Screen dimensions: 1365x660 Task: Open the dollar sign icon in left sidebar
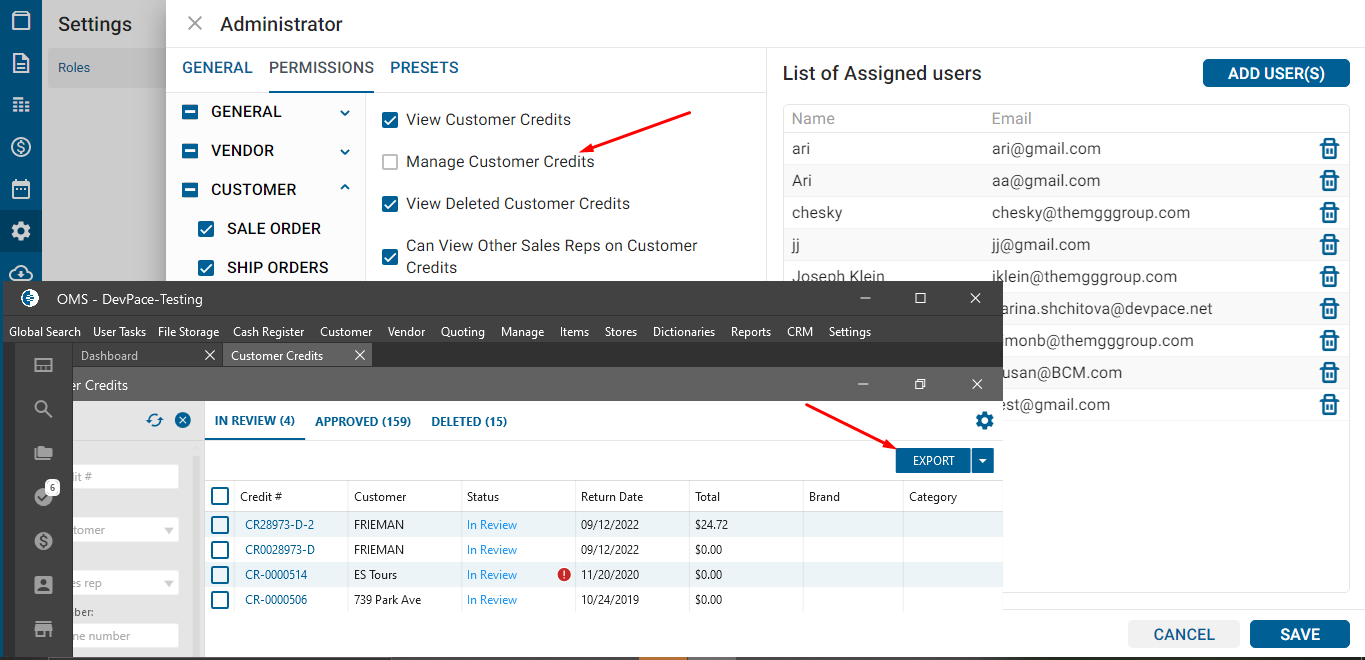20,147
